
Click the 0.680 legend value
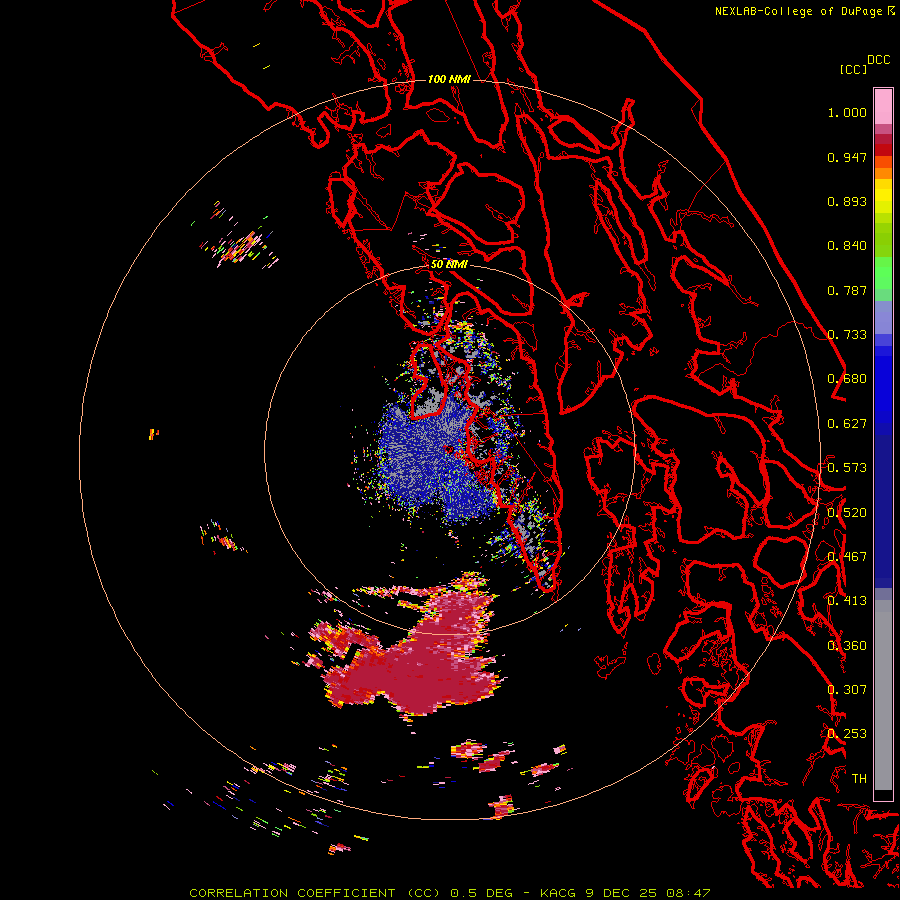coord(847,379)
